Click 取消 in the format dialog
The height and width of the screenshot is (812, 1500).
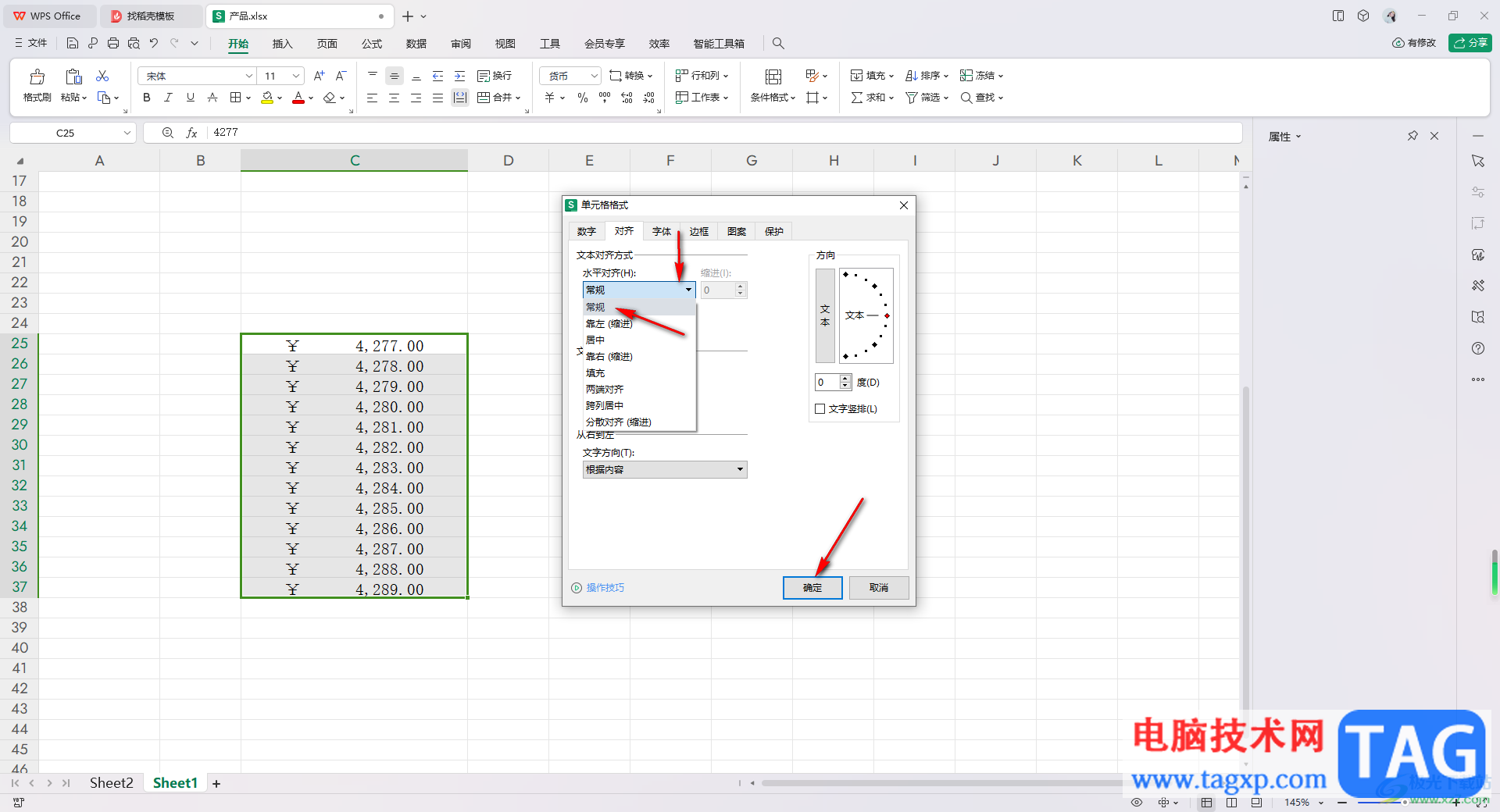pos(879,588)
